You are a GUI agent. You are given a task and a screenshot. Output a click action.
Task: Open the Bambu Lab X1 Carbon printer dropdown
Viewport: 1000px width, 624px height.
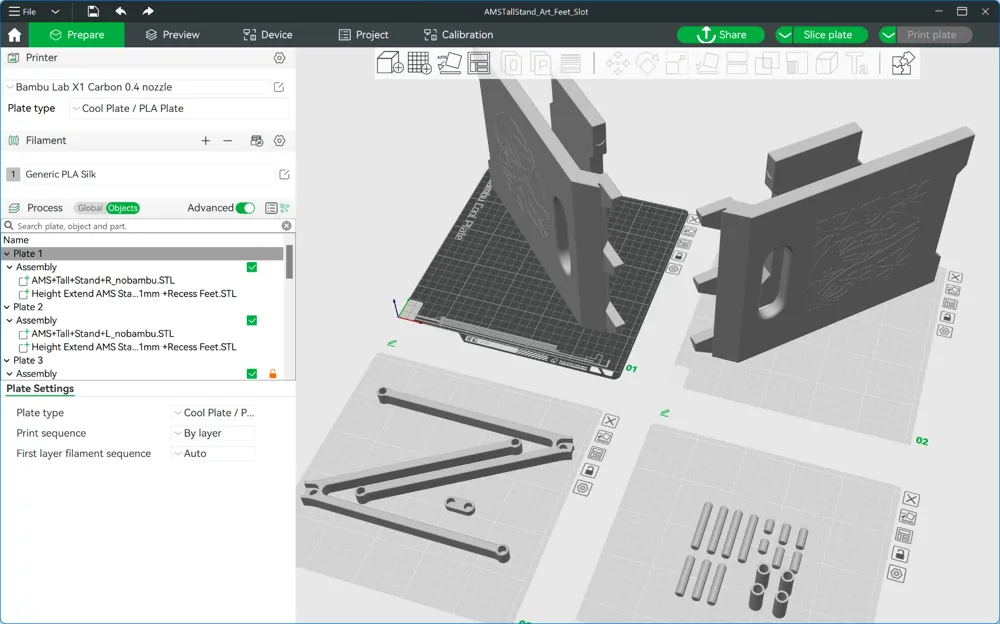tap(140, 87)
